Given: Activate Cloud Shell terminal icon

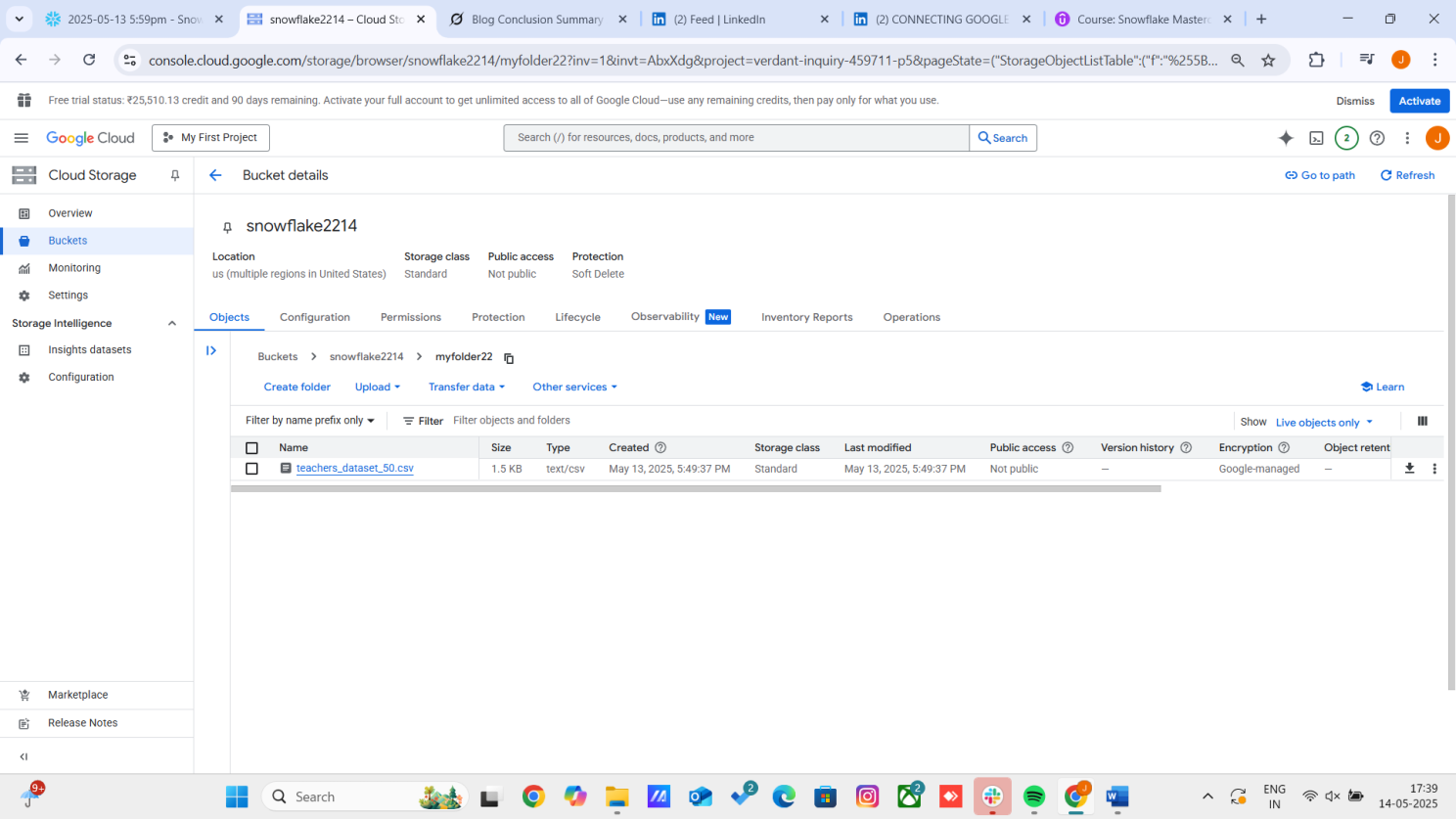Looking at the screenshot, I should 1316,138.
